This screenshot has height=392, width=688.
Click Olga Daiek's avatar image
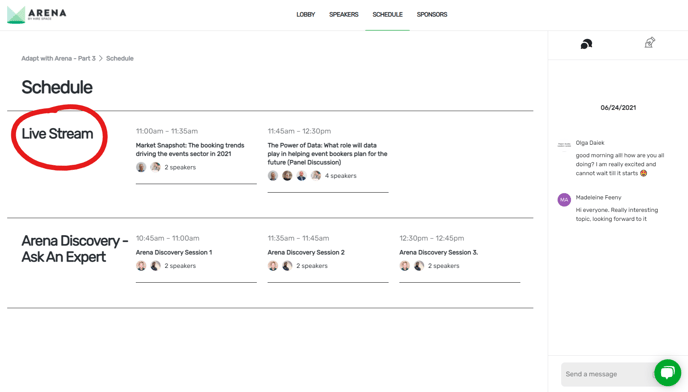coord(564,144)
